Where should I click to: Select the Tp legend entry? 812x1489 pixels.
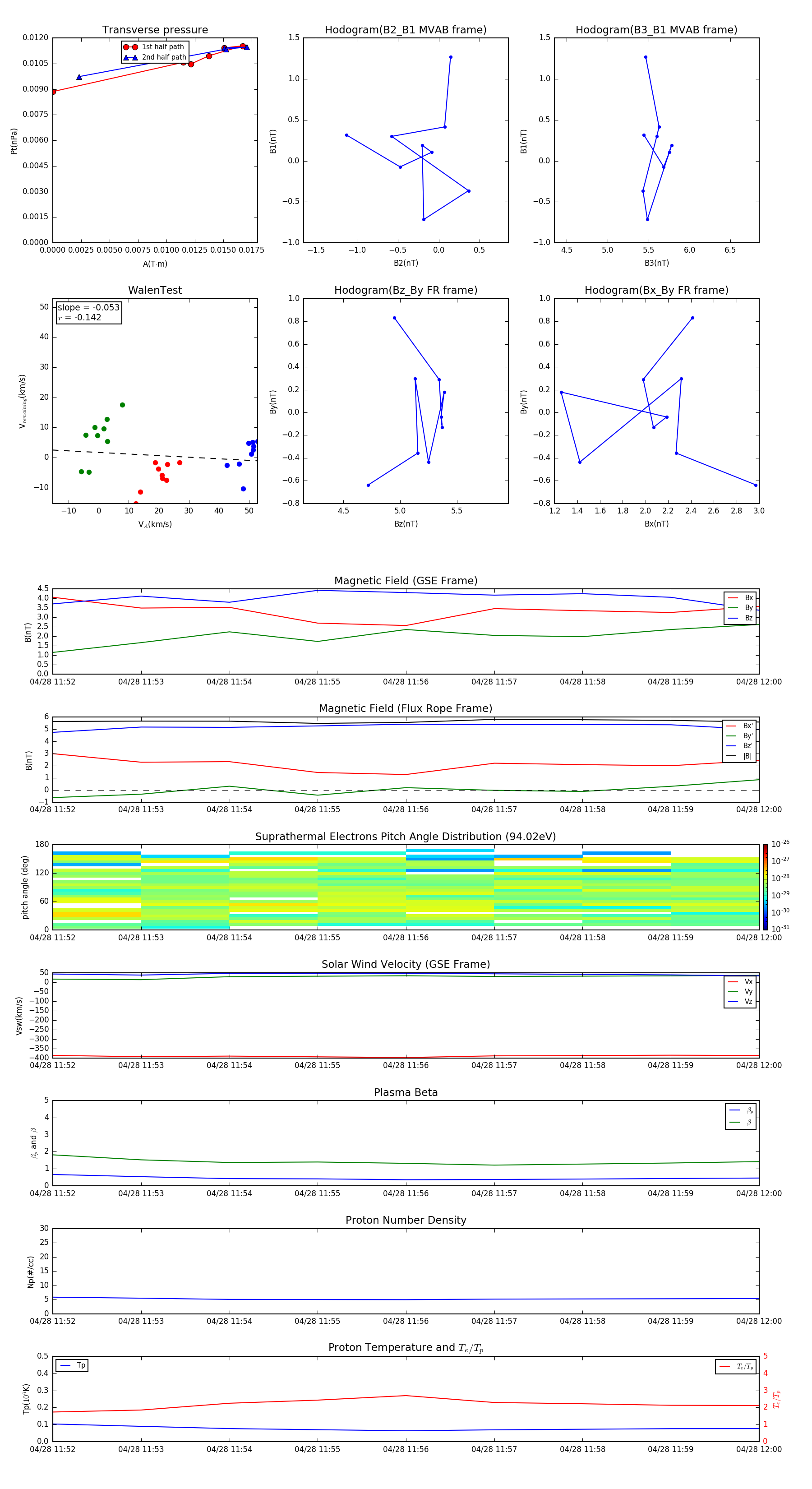(72, 1365)
